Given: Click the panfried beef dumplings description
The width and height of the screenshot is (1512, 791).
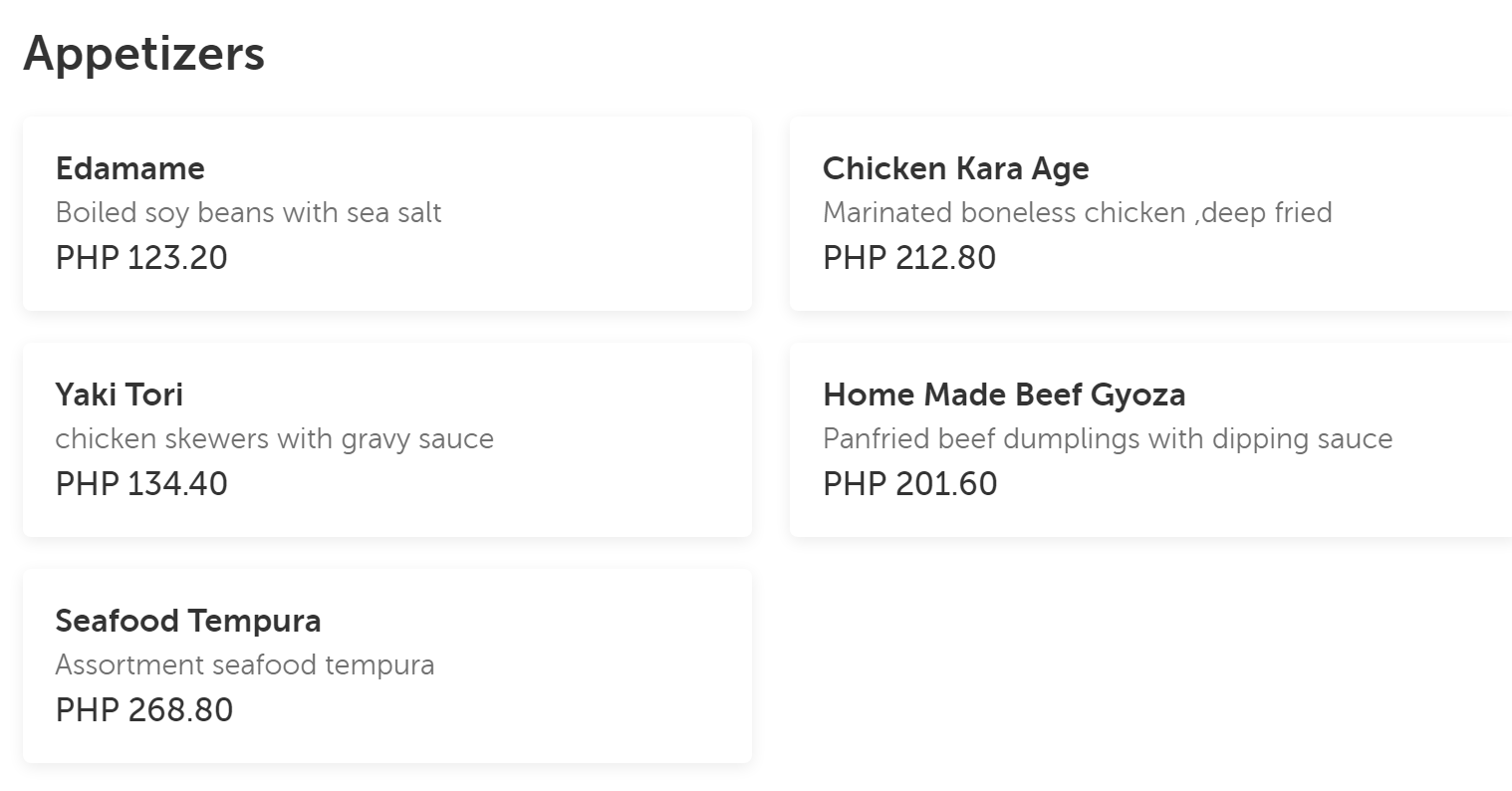Looking at the screenshot, I should click(x=1108, y=439).
